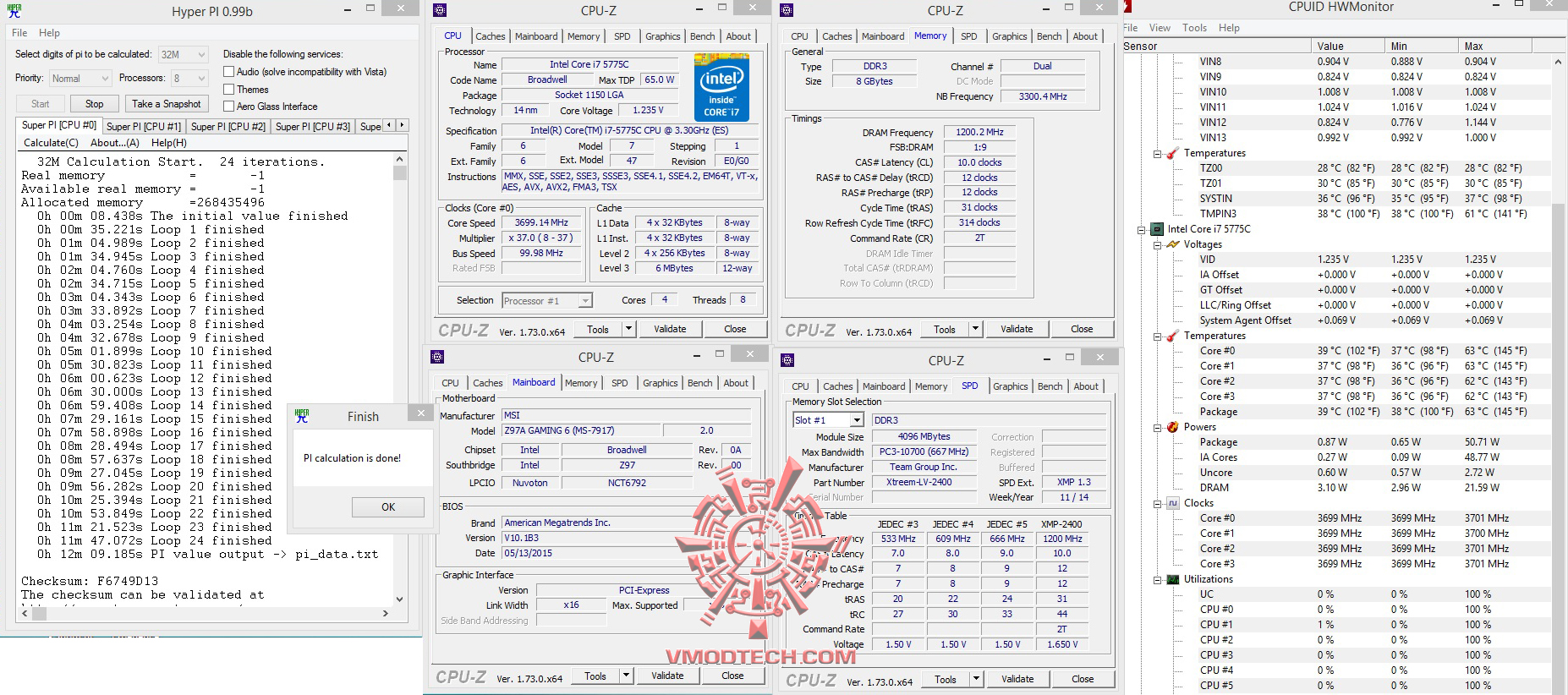Click the CPU-Z icon of the SPD window
Screen dimensions: 1568x695
coord(787,360)
